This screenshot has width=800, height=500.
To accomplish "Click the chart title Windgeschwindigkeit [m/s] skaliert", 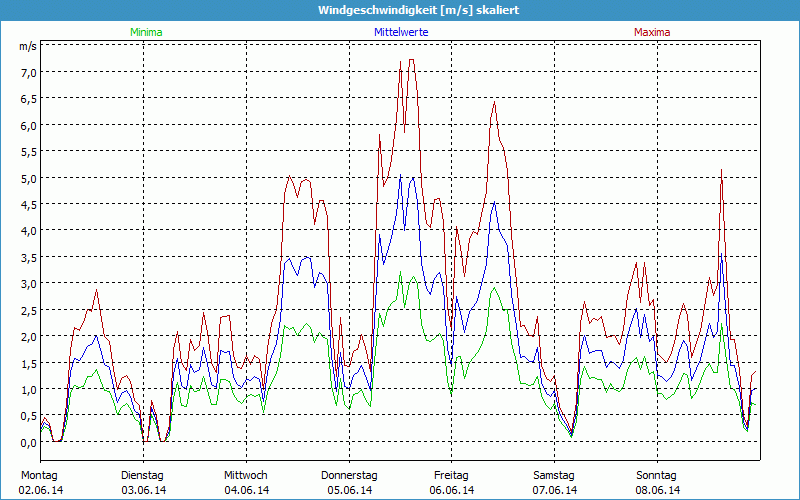I will tap(418, 10).
